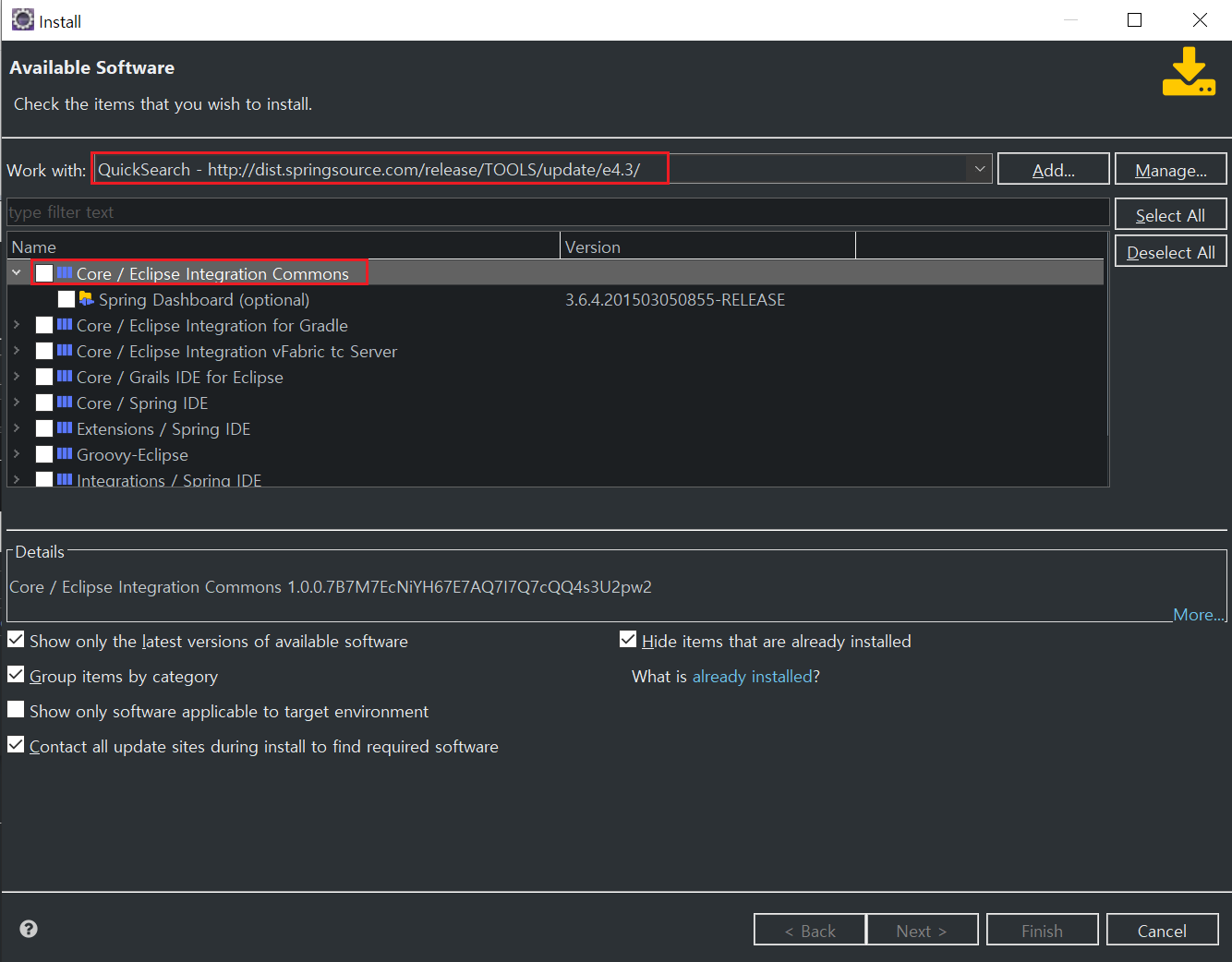Image resolution: width=1232 pixels, height=962 pixels.
Task: Click the Cancel button
Action: 1163,930
